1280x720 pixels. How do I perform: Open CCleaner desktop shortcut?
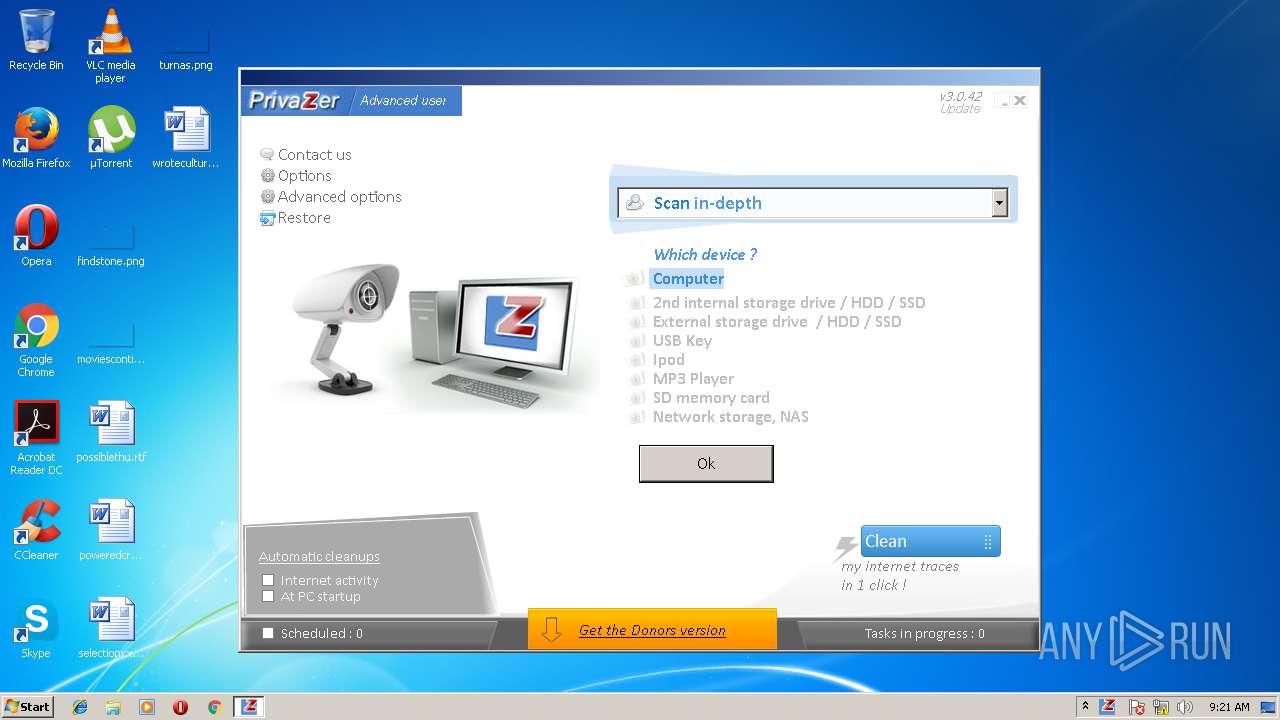[36, 530]
